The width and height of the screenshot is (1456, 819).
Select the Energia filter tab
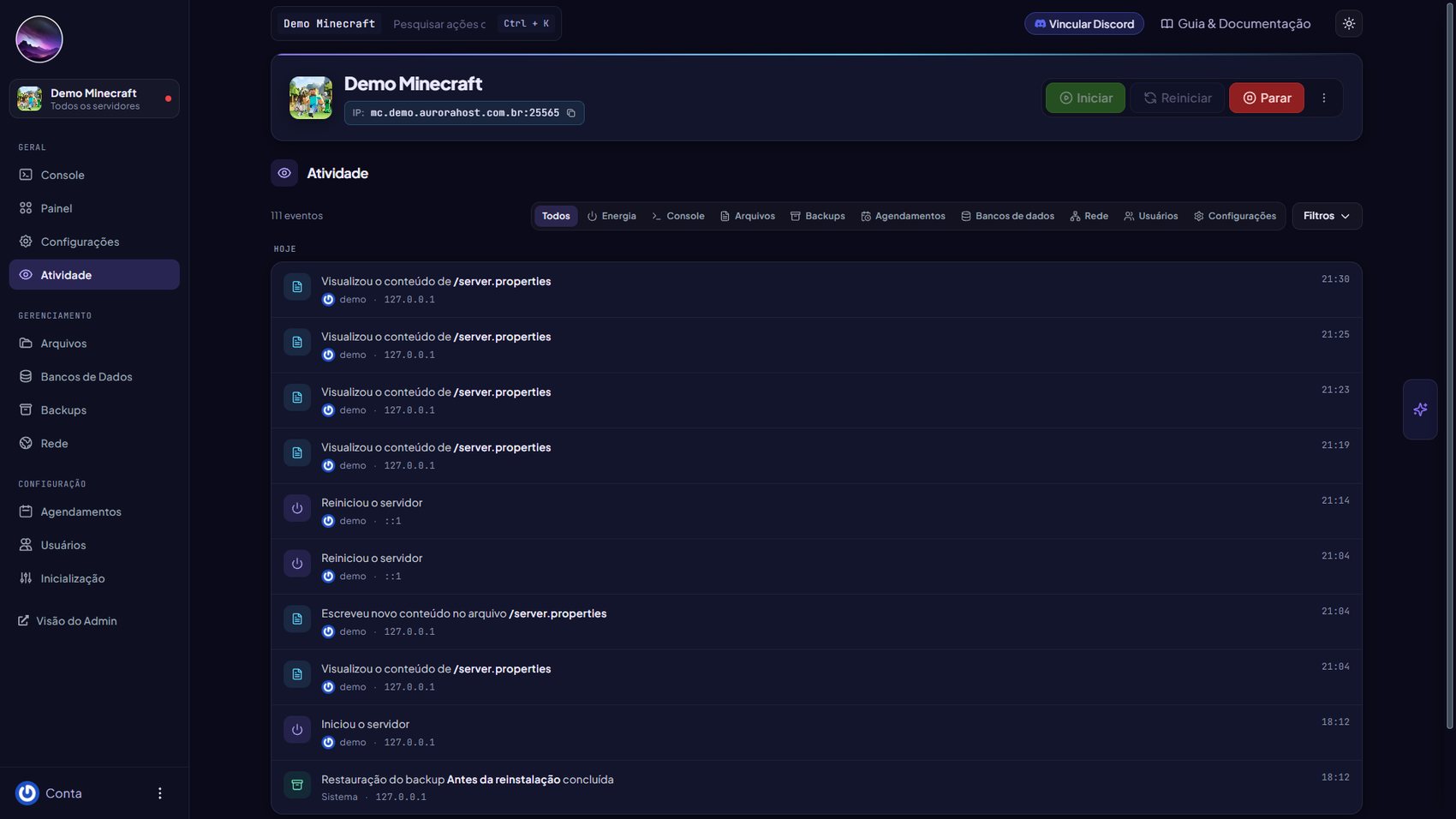pyautogui.click(x=612, y=216)
